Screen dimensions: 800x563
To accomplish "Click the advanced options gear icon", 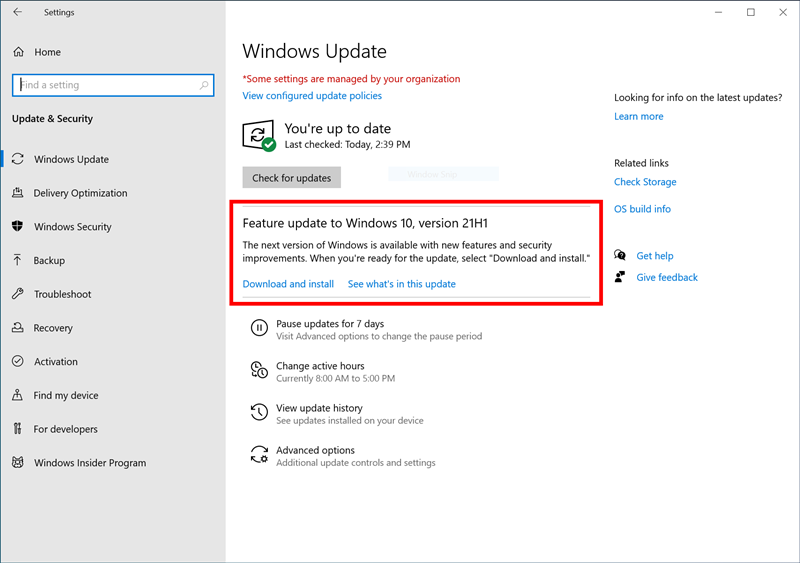I will point(259,454).
